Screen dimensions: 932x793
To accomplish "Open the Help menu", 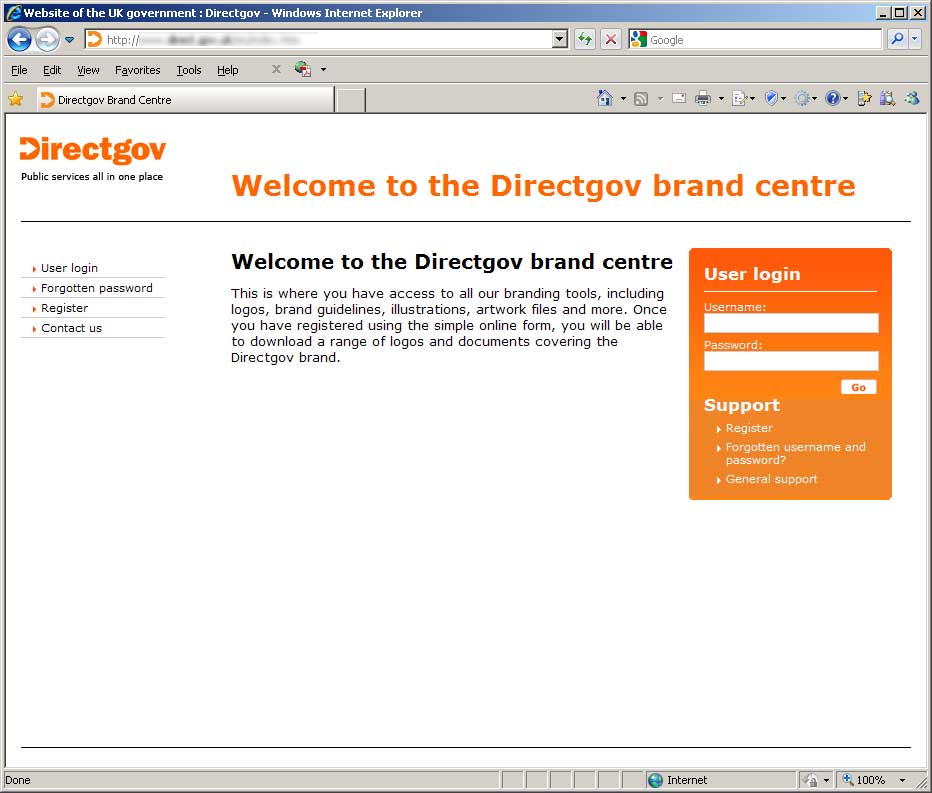I will pos(228,70).
